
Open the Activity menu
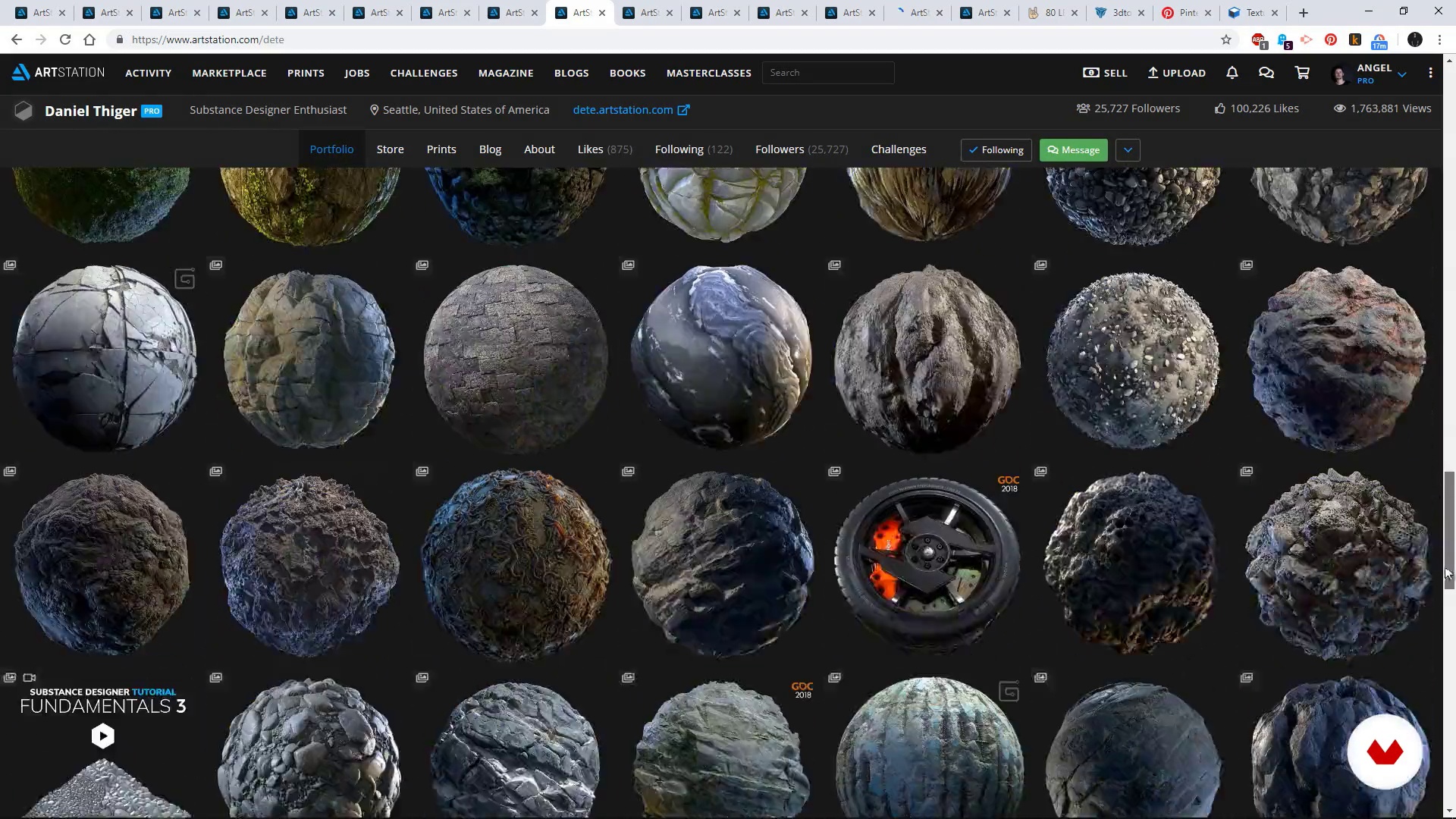tap(148, 73)
